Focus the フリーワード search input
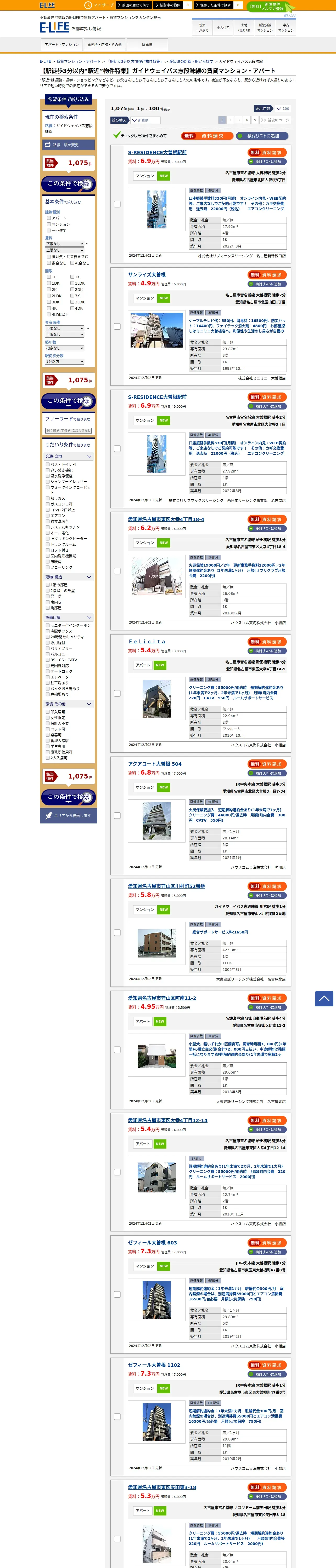This screenshot has width=336, height=1568. (68, 430)
